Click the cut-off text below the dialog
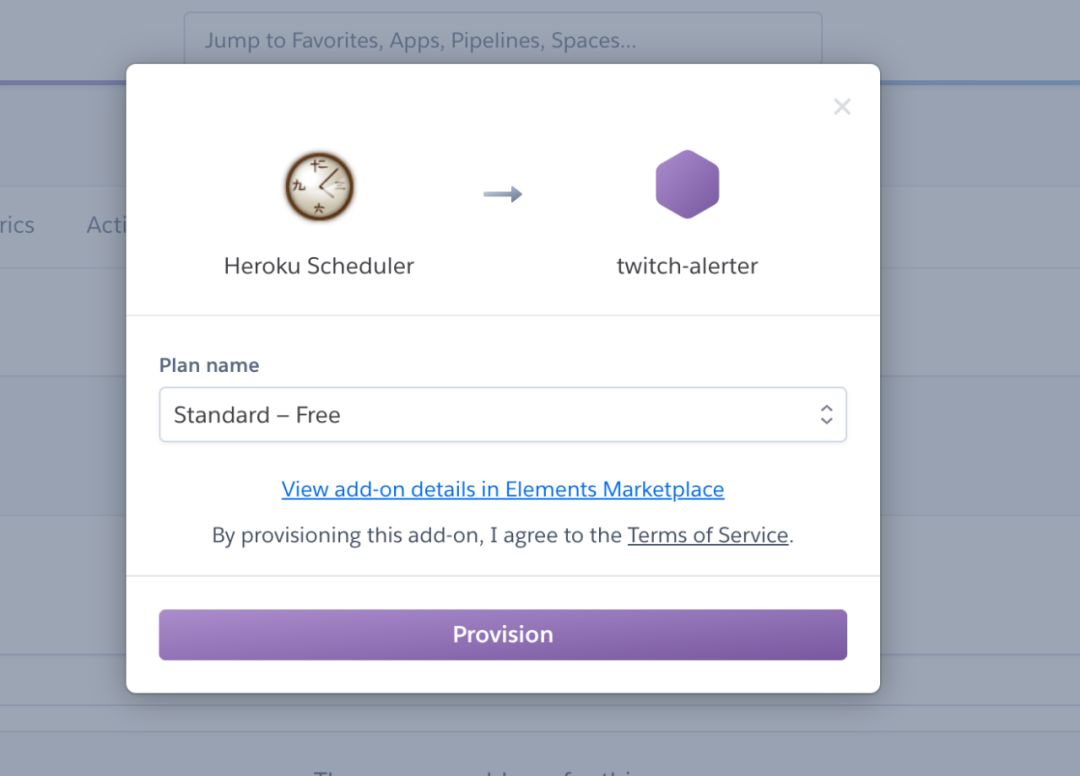This screenshot has width=1080, height=776. [482, 772]
